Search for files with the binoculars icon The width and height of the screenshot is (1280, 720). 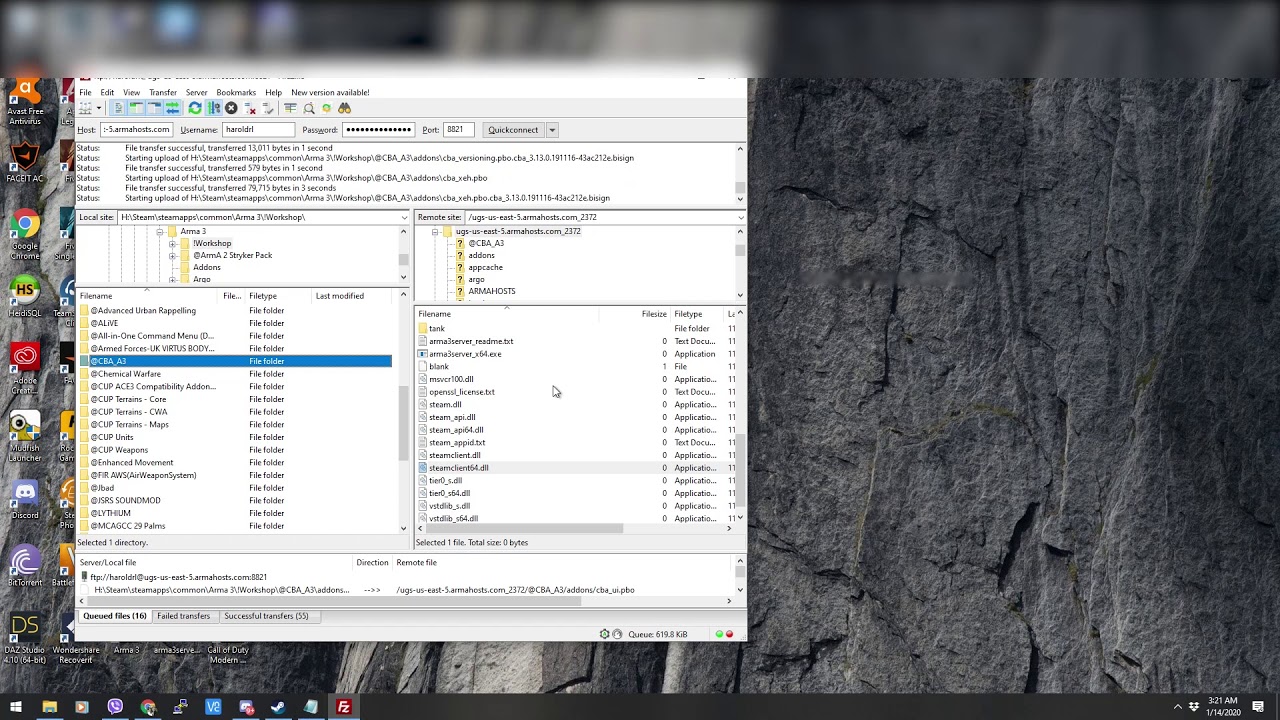click(345, 108)
